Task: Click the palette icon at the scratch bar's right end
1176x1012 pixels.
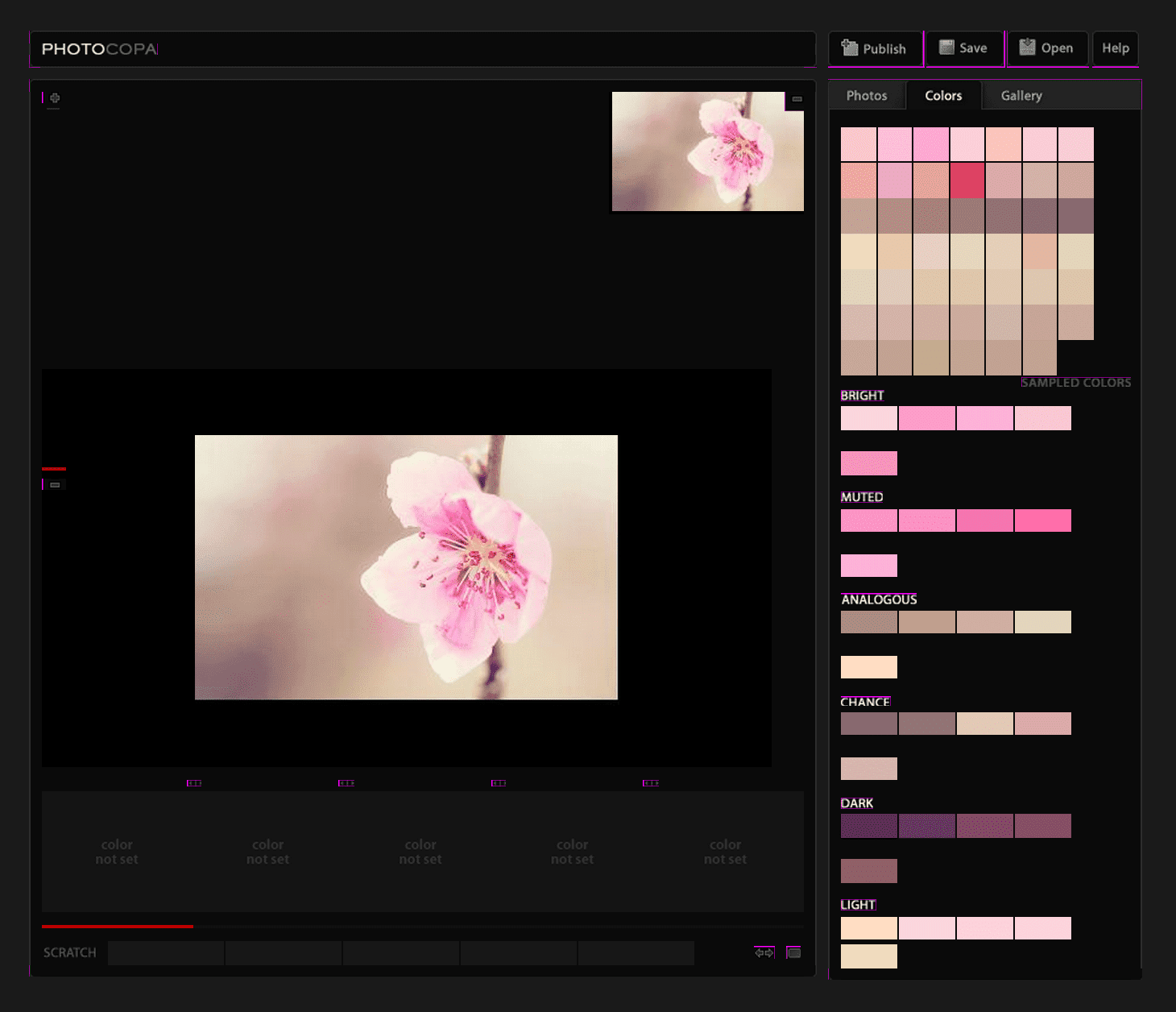Action: point(793,952)
